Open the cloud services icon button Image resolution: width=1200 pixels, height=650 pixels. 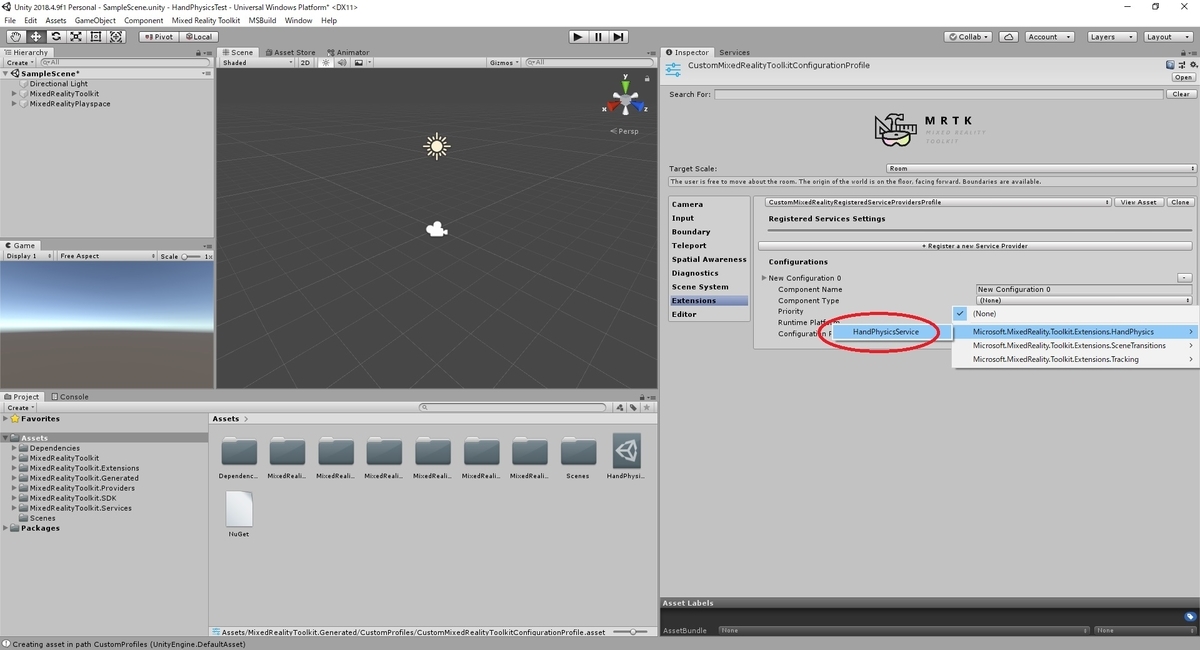pyautogui.click(x=1009, y=37)
